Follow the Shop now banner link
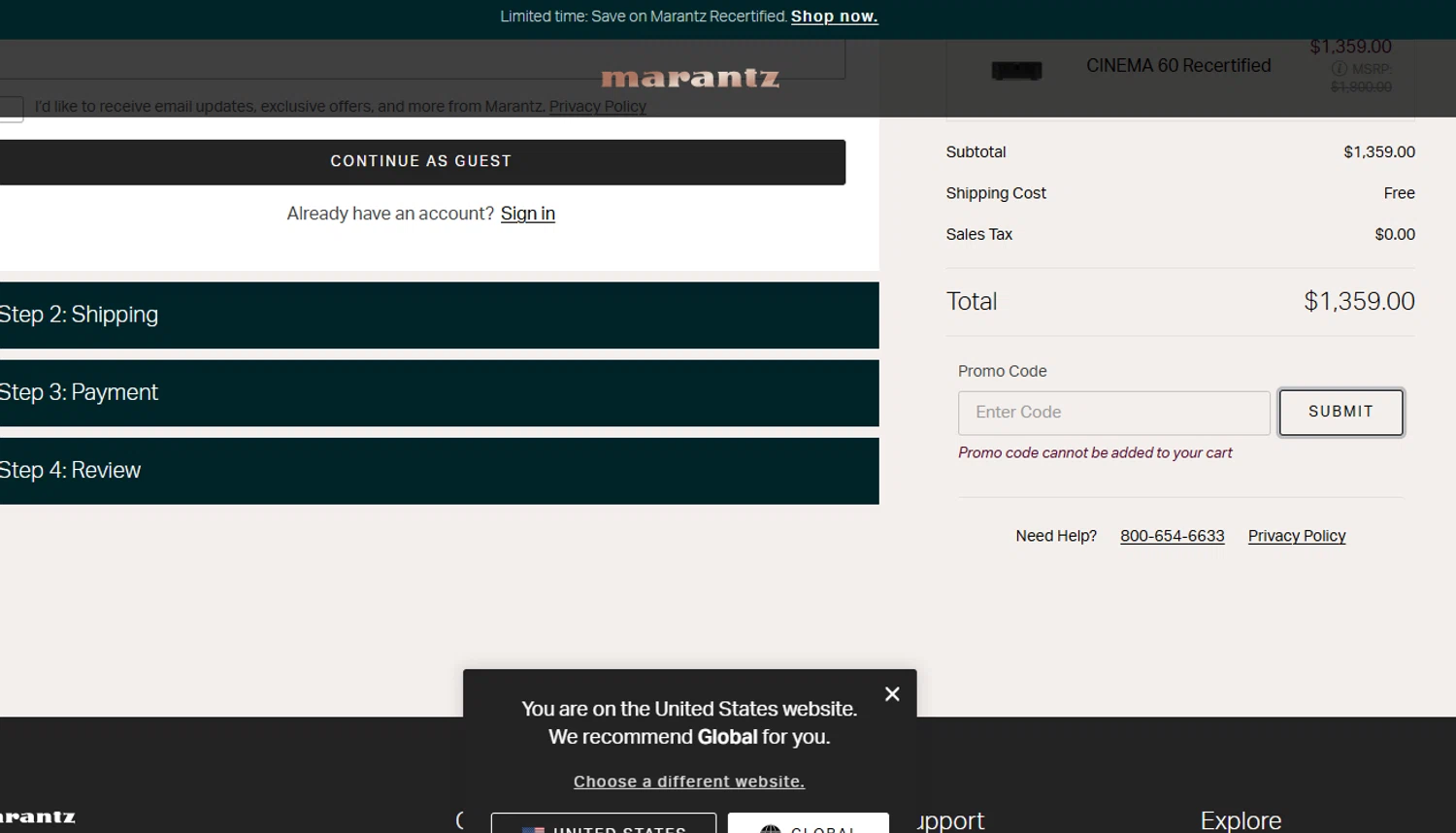The height and width of the screenshot is (833, 1456). (x=834, y=17)
